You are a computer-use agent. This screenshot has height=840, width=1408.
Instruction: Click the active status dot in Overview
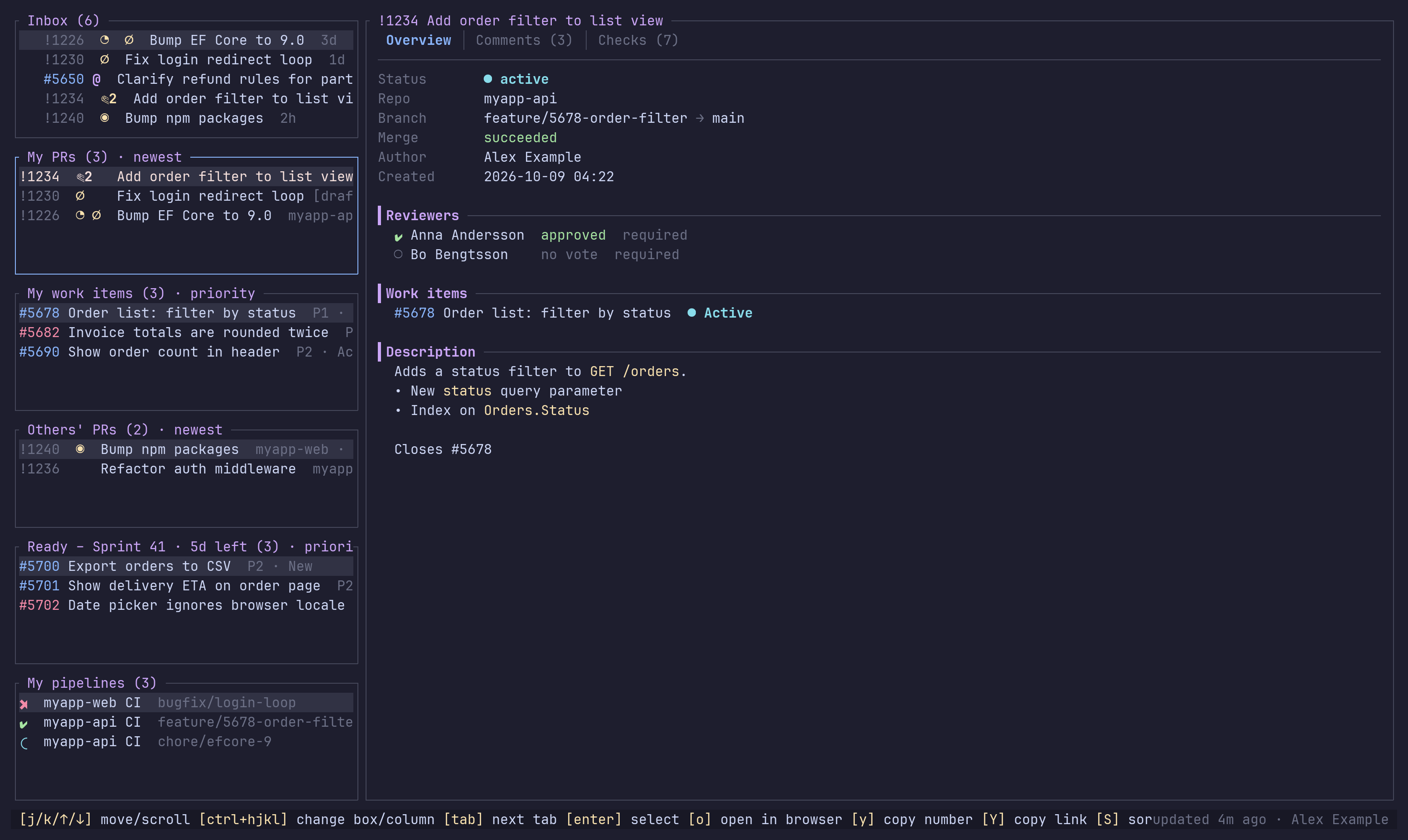pyautogui.click(x=488, y=79)
